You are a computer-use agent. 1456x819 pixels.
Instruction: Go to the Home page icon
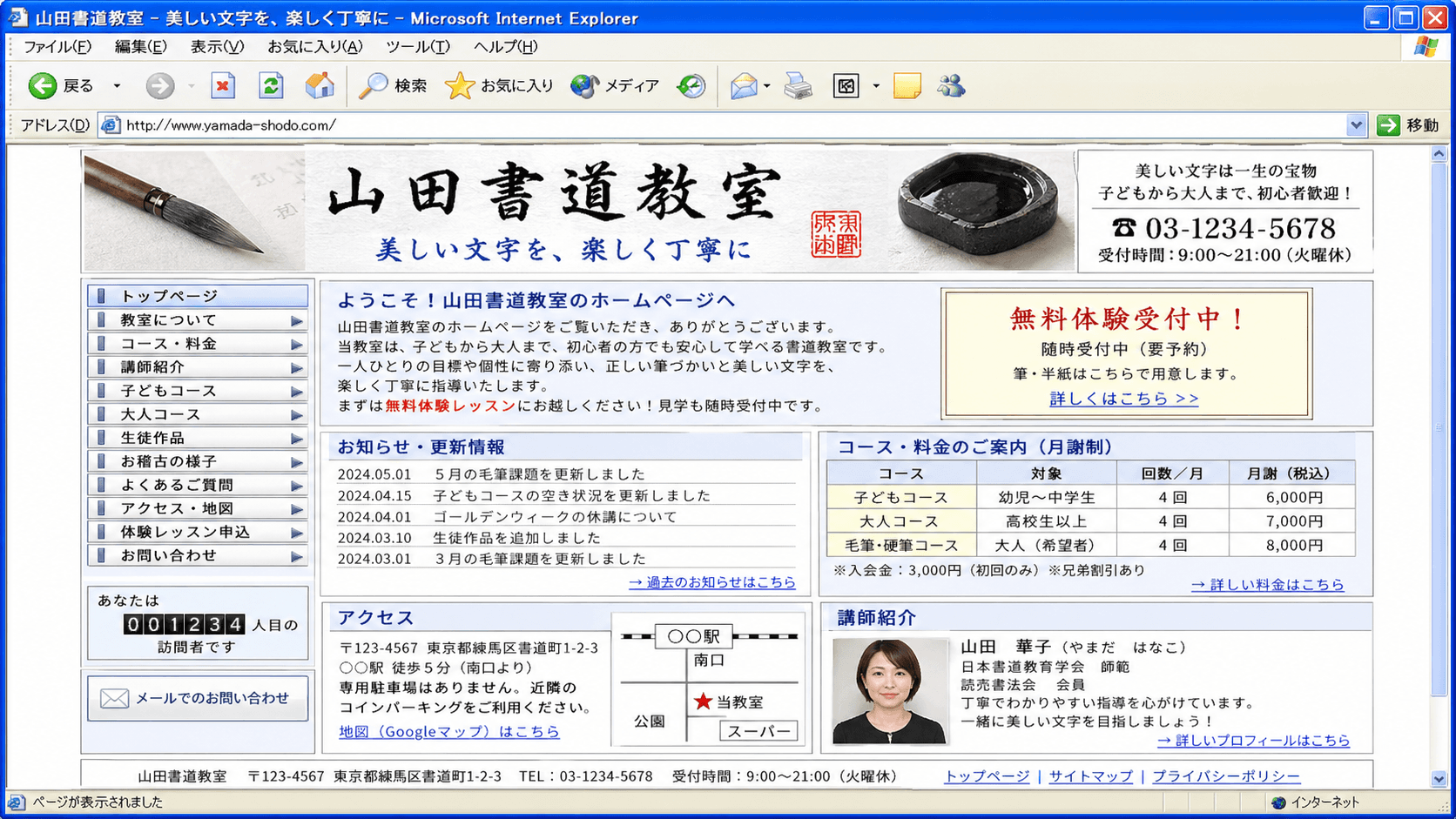(x=320, y=85)
